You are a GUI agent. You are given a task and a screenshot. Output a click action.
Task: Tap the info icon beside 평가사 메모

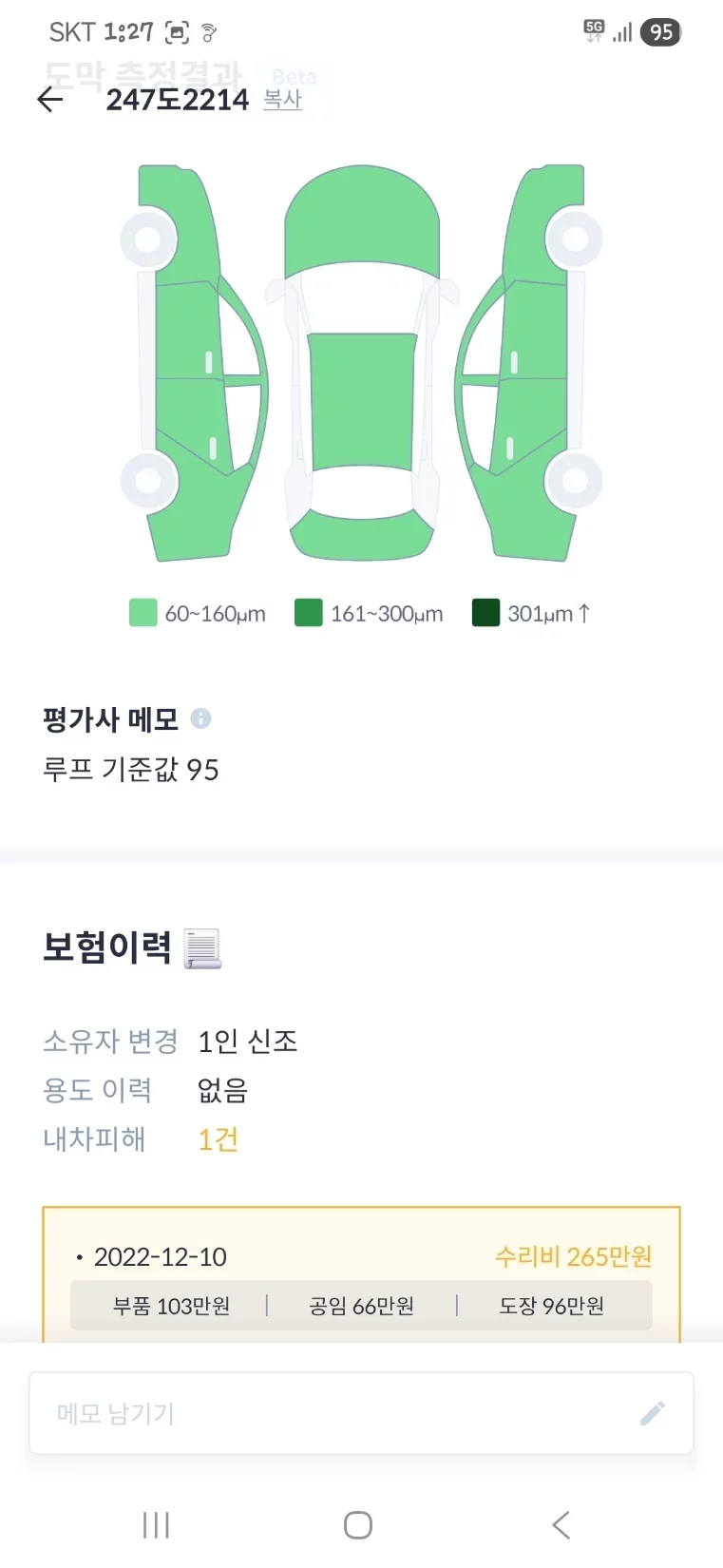click(x=200, y=718)
